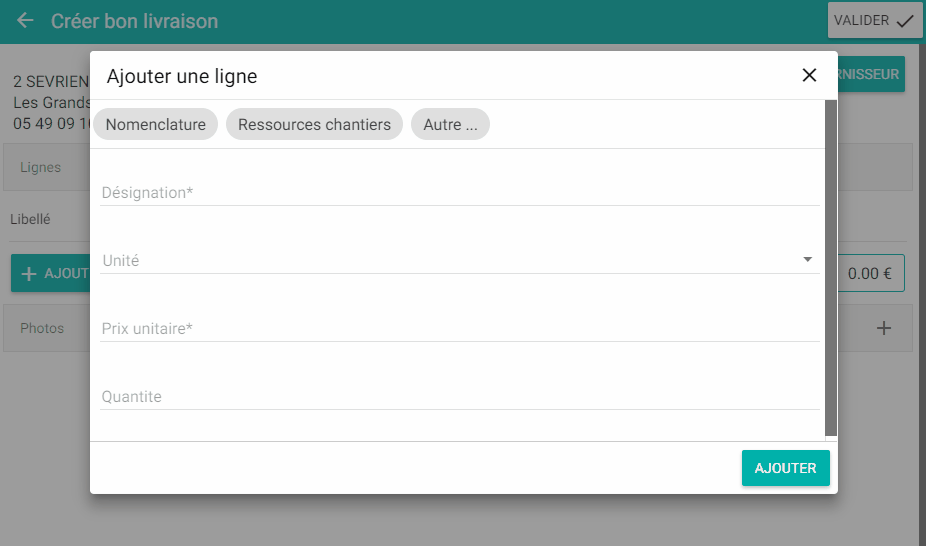This screenshot has height=546, width=926.
Task: Open the Lignes section header
Action: click(41, 167)
